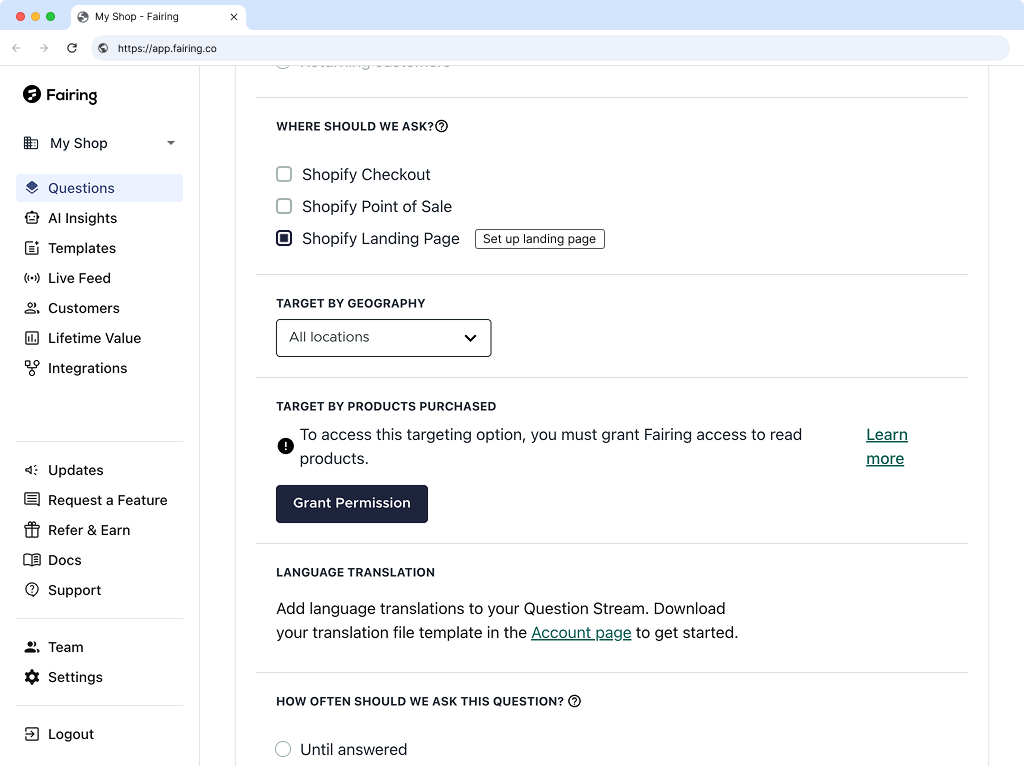The width and height of the screenshot is (1024, 766).
Task: Enable the Shopify Checkout option
Action: click(x=284, y=174)
